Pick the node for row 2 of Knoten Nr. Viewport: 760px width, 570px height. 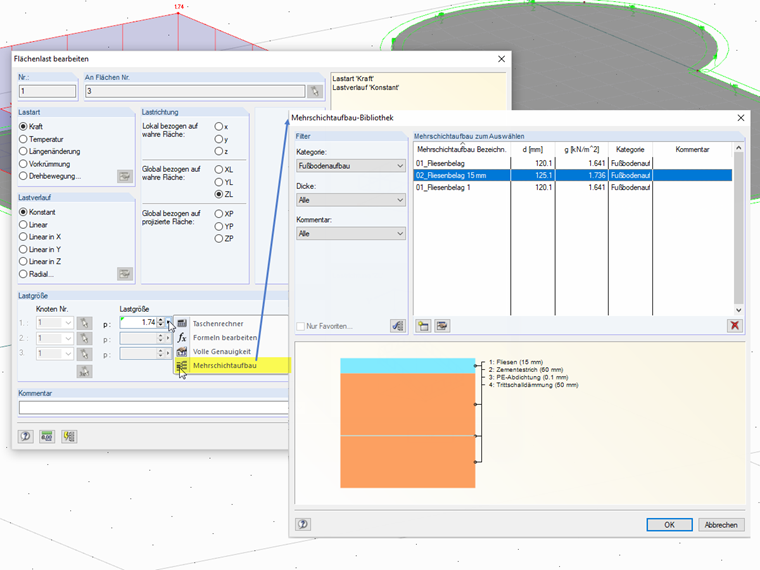click(84, 338)
